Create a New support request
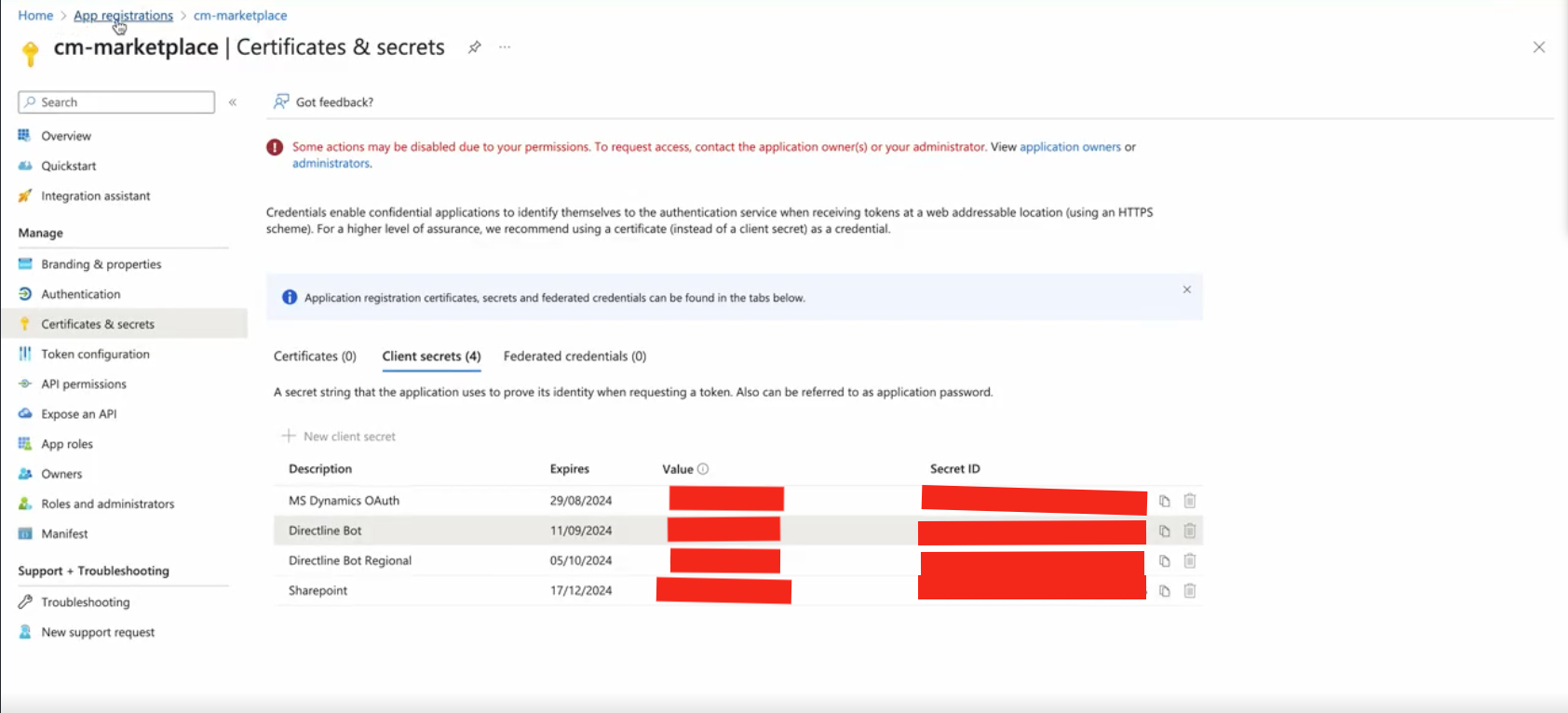Image resolution: width=1568 pixels, height=713 pixels. coord(98,632)
